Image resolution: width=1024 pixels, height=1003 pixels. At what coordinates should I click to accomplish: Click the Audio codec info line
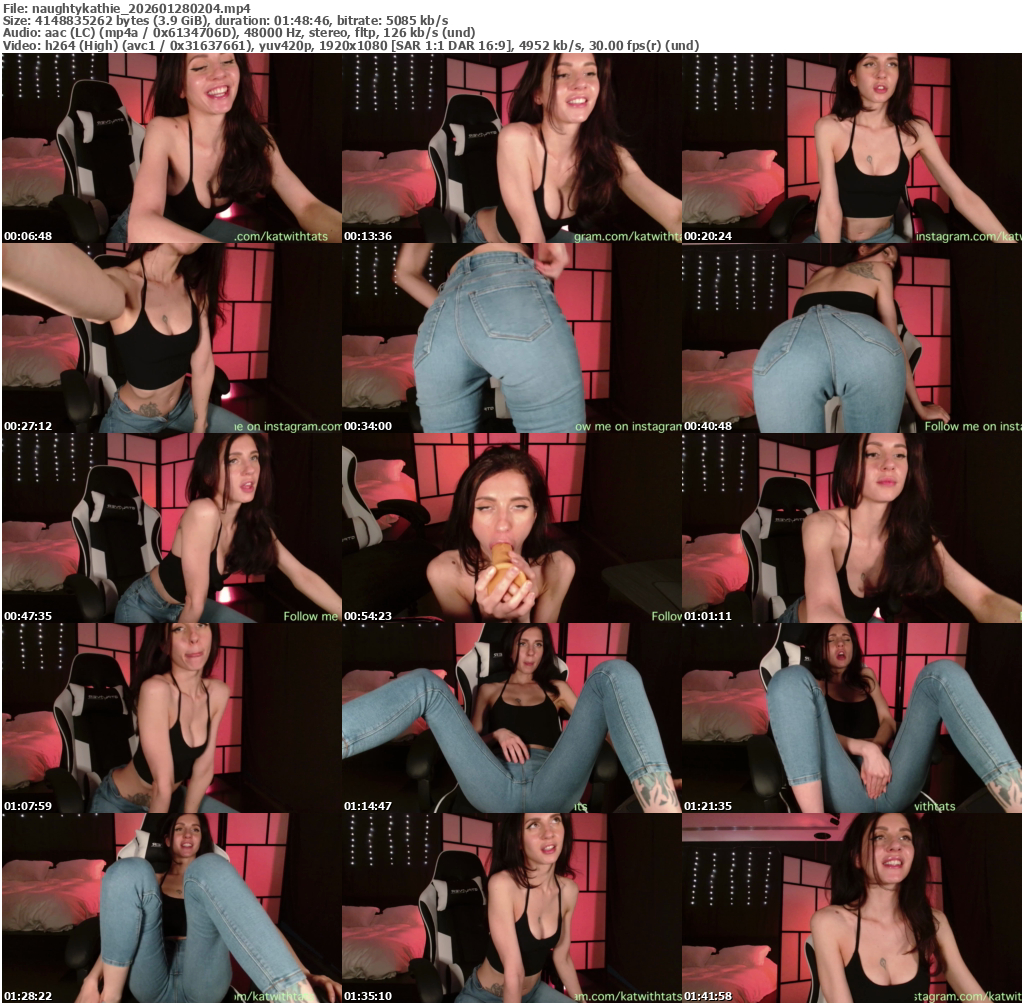point(260,33)
